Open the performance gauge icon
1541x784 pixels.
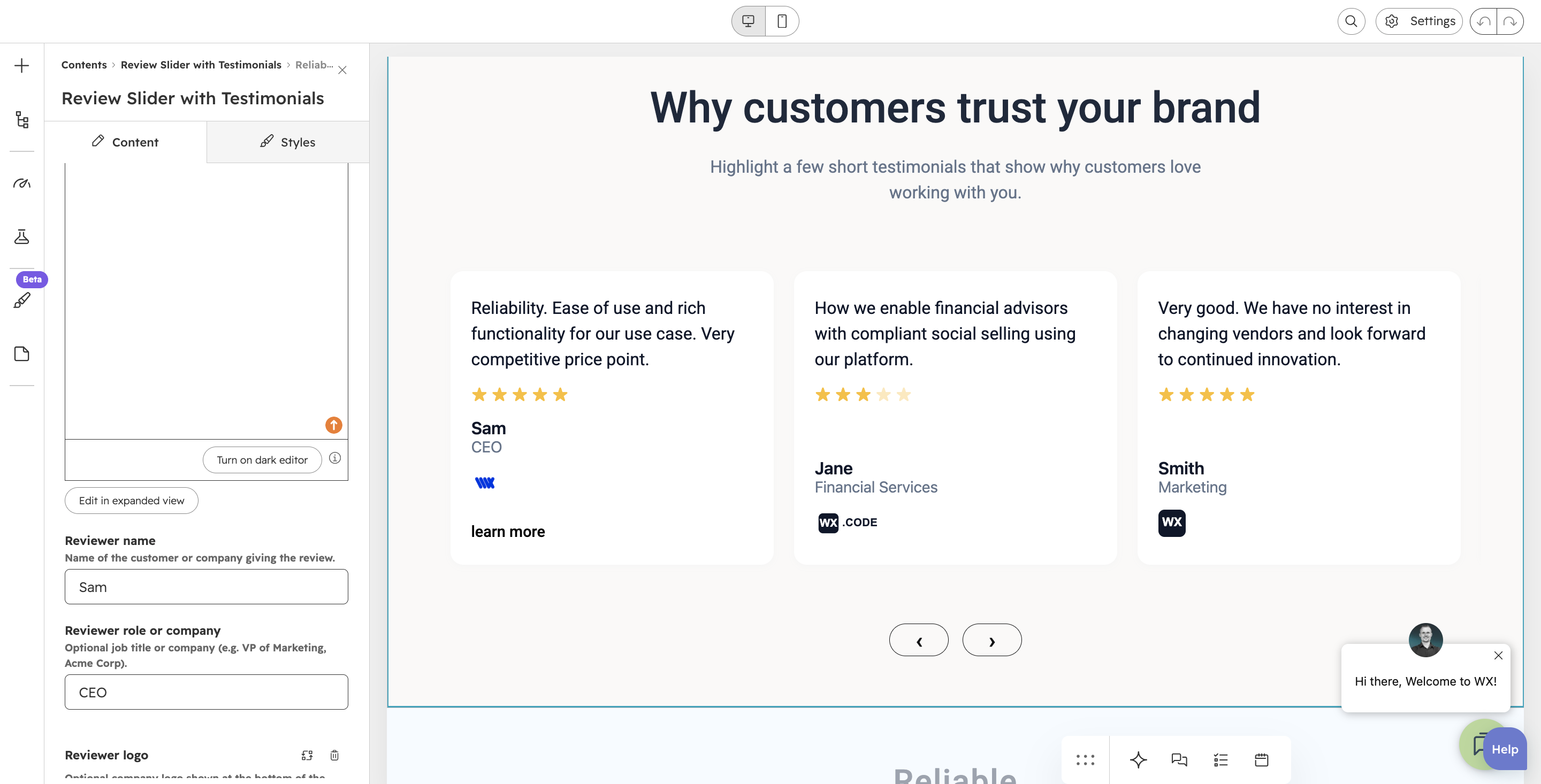[21, 183]
